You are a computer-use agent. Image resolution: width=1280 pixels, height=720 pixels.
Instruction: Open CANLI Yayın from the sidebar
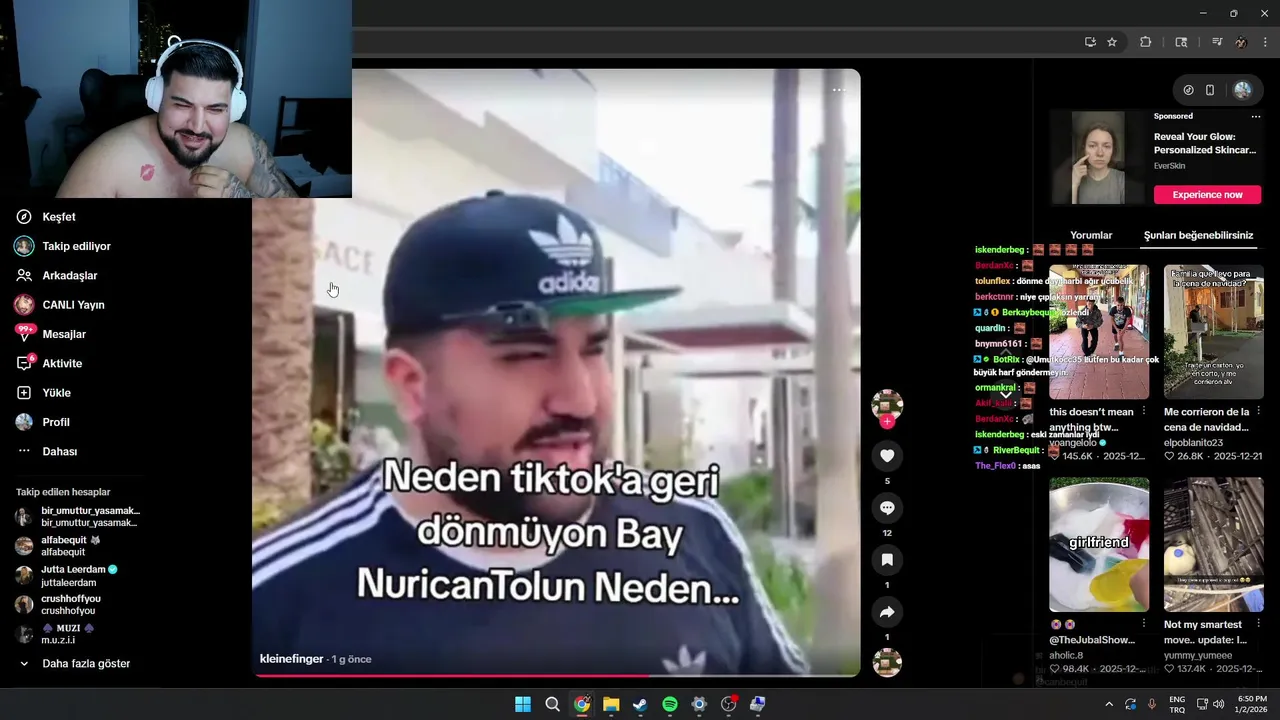(x=60, y=305)
